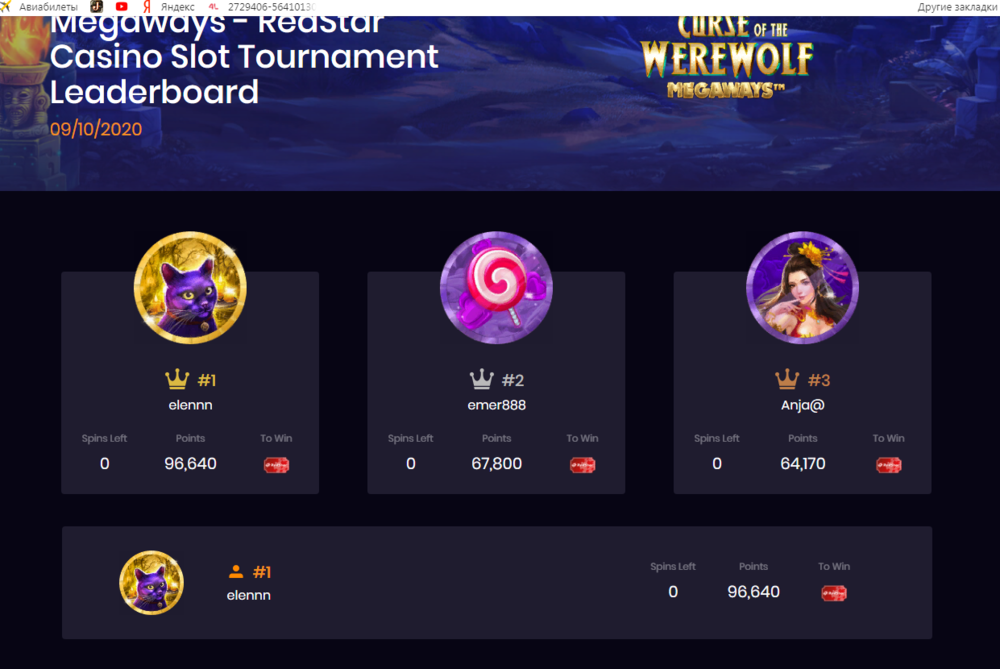Image resolution: width=1000 pixels, height=669 pixels.
Task: Click elennn's red To Win prize ticket
Action: (x=276, y=465)
